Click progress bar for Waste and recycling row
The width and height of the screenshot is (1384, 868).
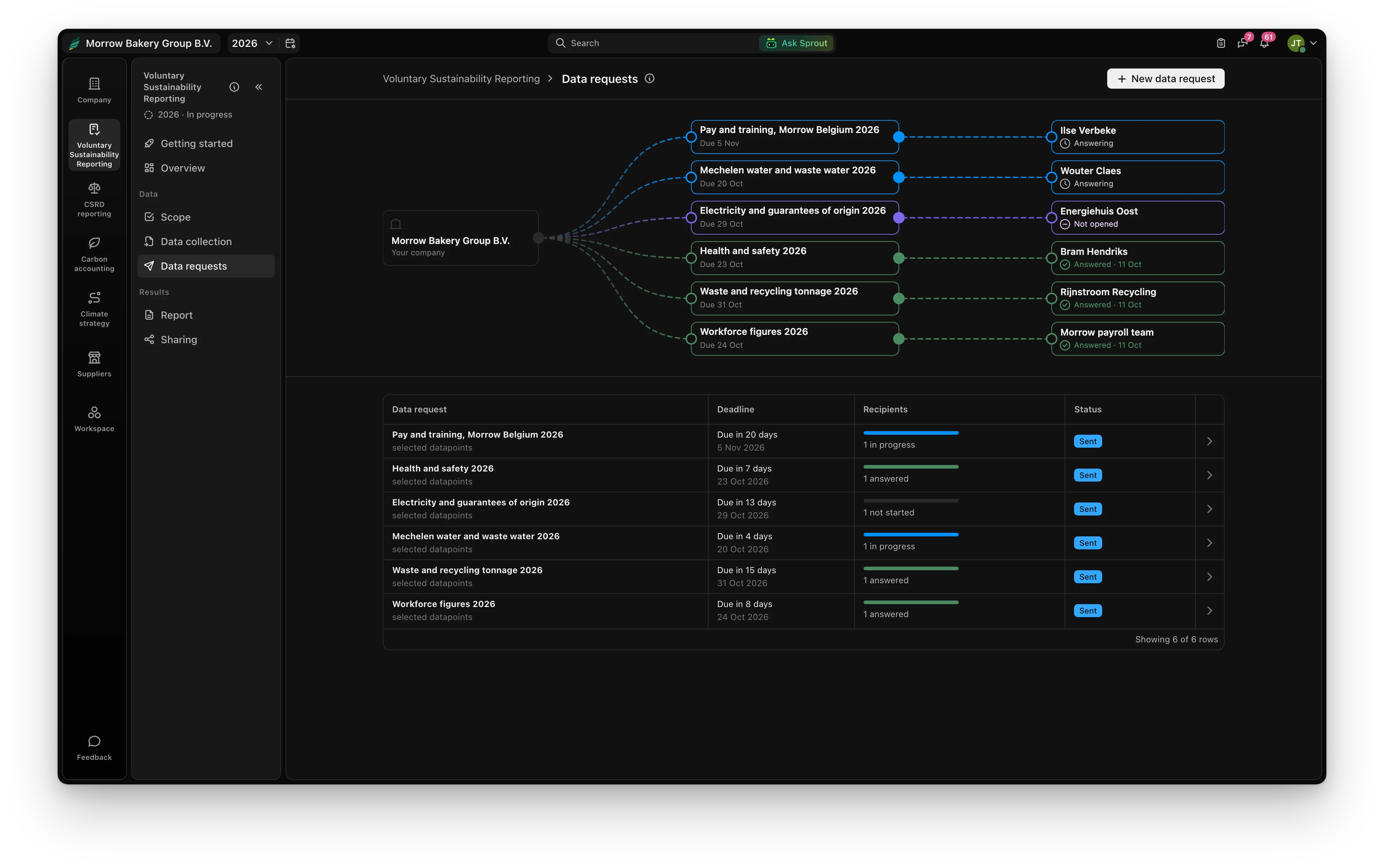point(910,568)
